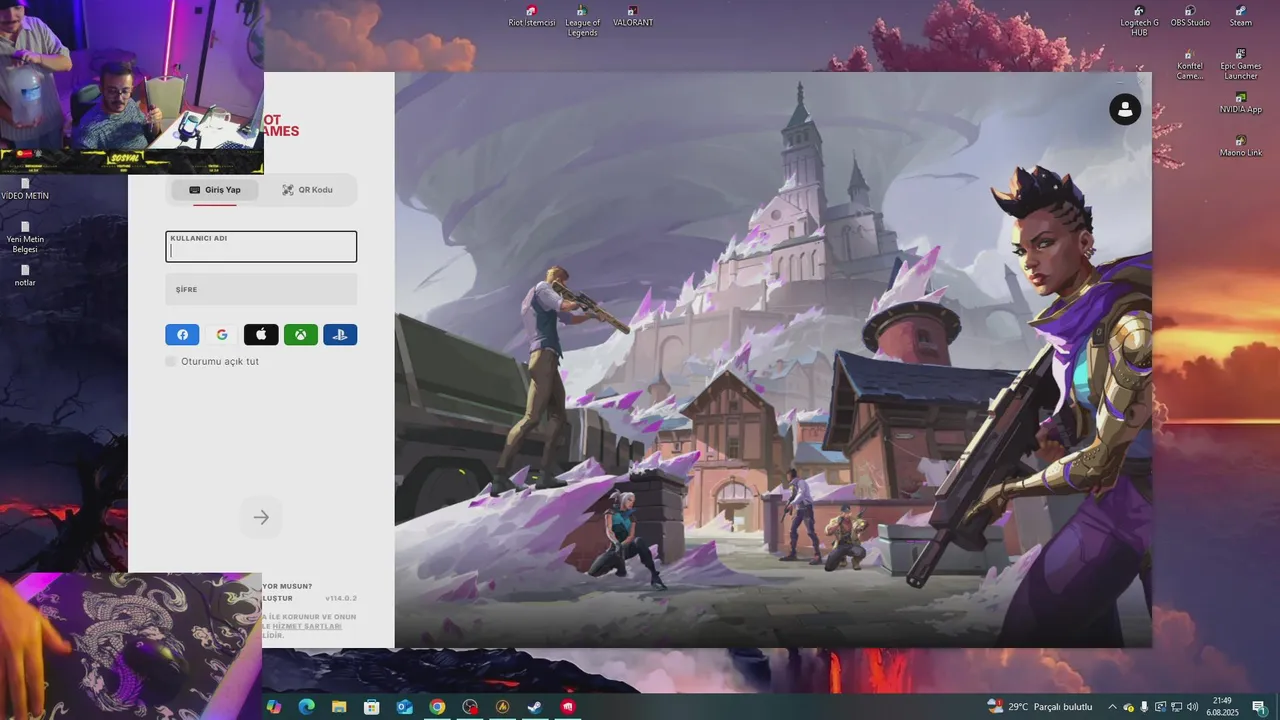The image size is (1280, 720).
Task: Select VIDEO METIN desktop file
Action: coord(25,189)
